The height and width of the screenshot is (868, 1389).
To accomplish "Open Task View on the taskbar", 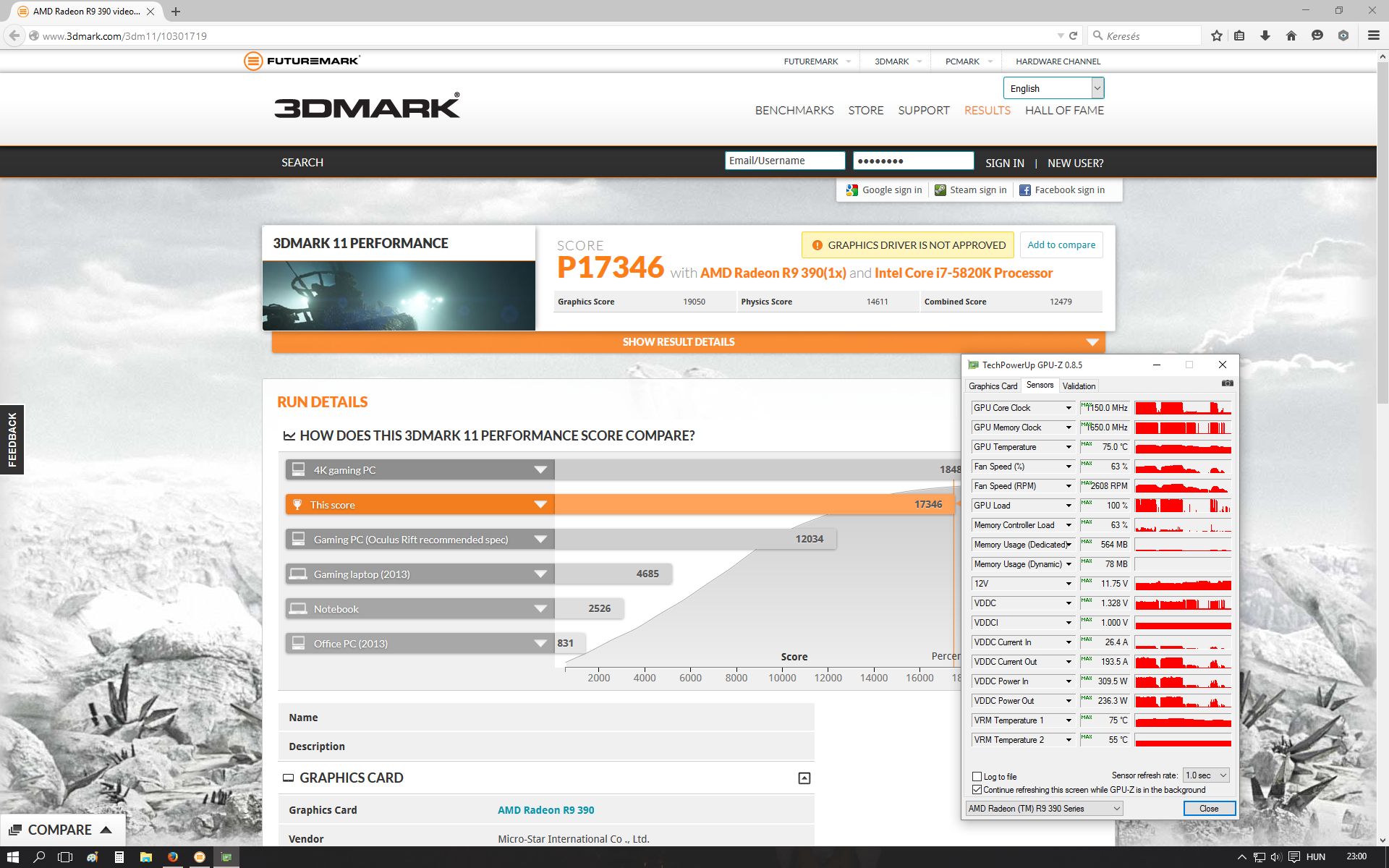I will point(65,857).
